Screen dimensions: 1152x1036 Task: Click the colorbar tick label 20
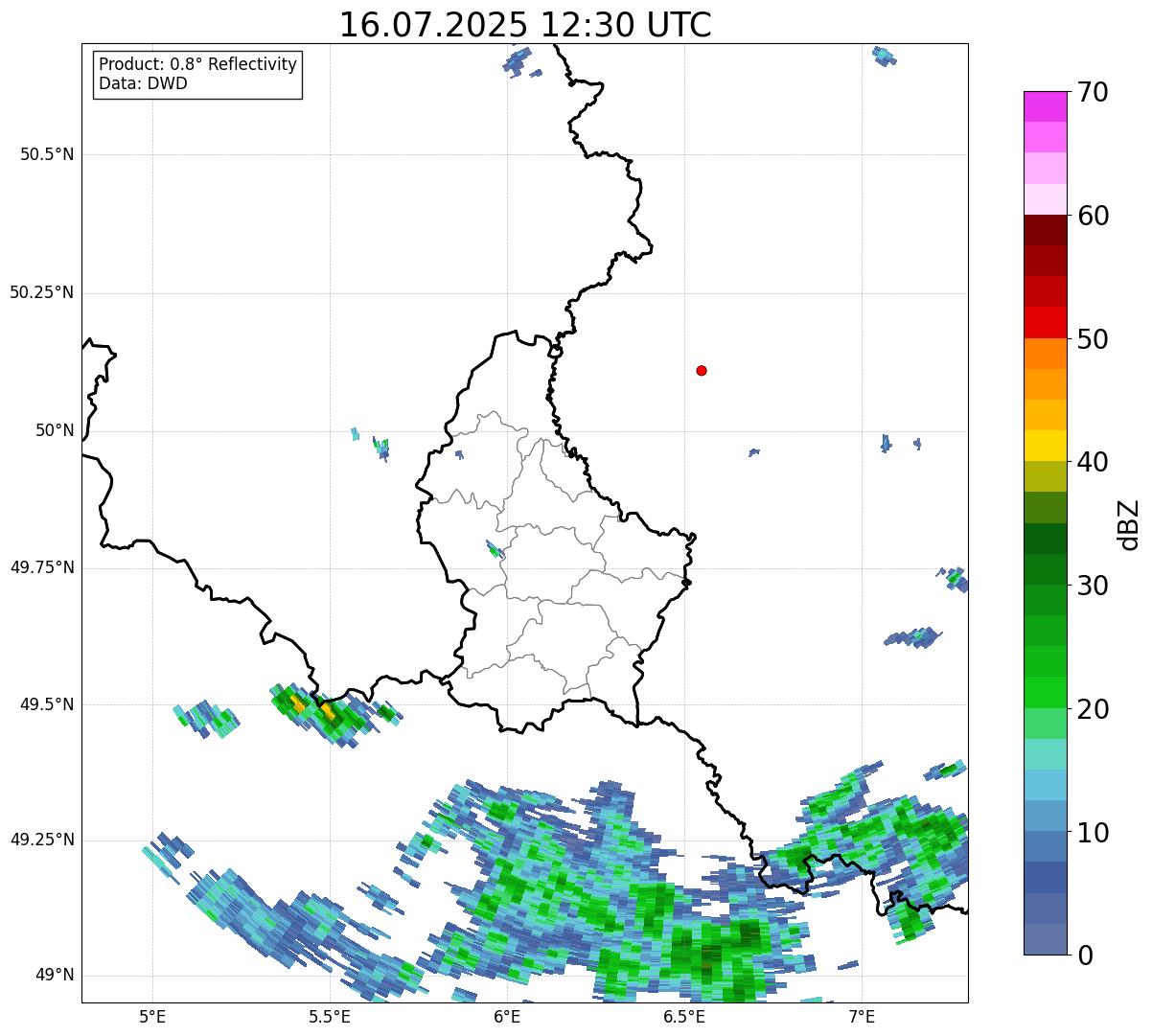tap(1094, 709)
